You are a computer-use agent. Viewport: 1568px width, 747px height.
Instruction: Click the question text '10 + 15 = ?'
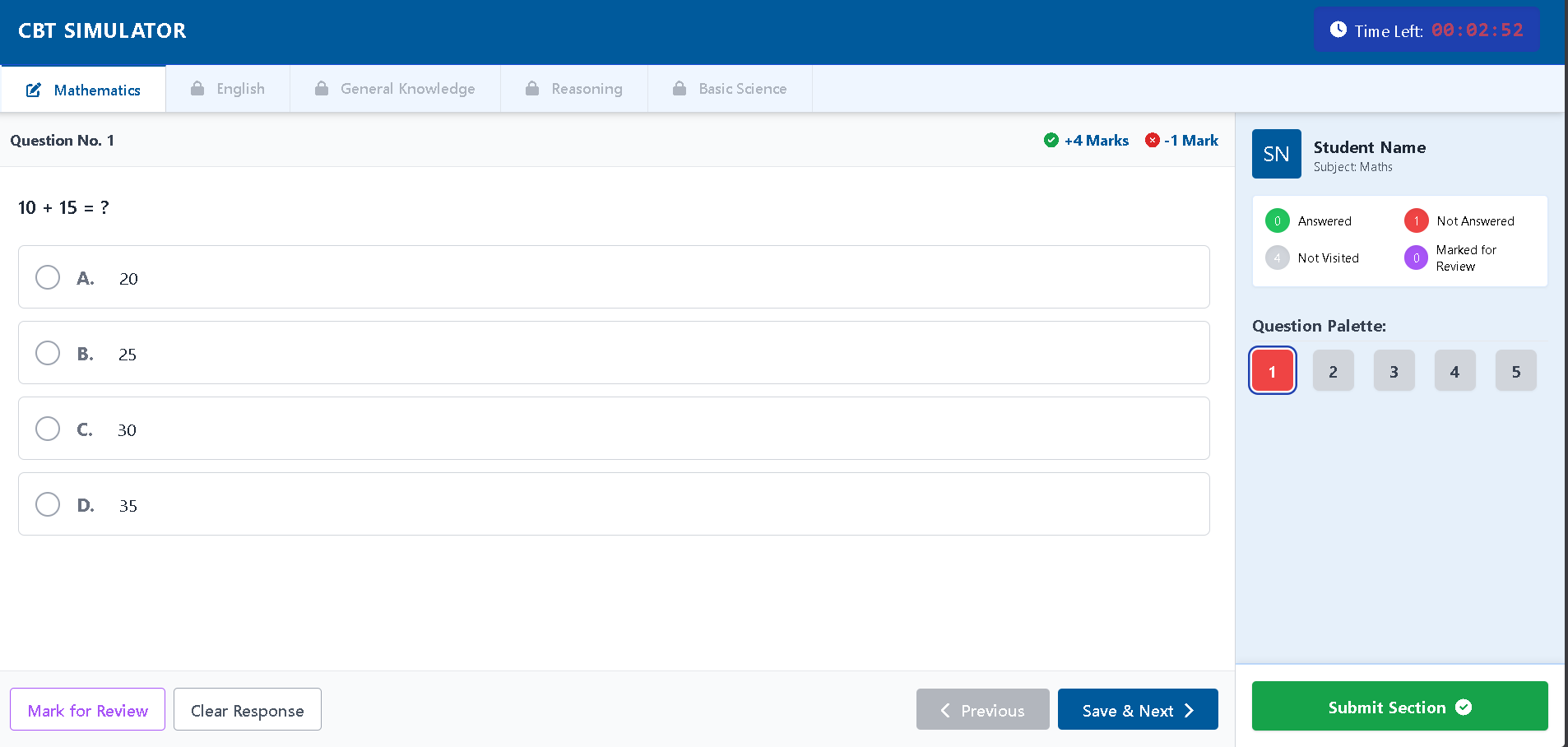[63, 207]
